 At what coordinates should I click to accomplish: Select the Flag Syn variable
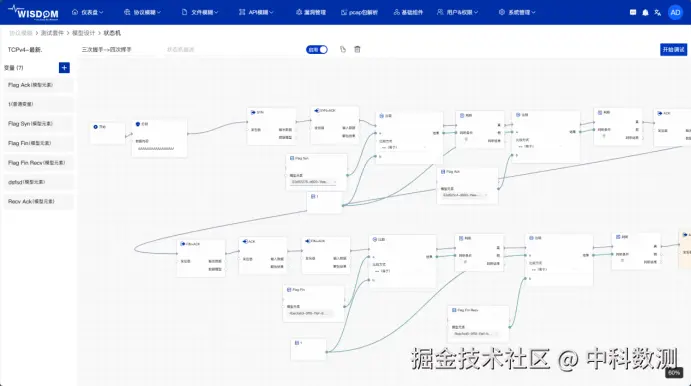tap(38, 124)
